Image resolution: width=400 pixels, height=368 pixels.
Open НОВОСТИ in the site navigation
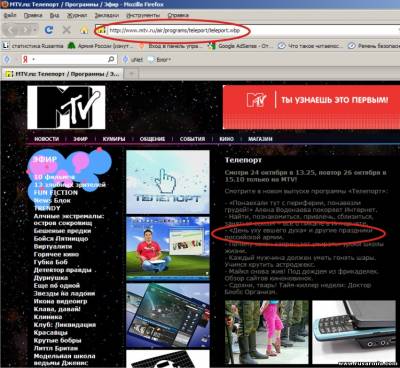47,139
